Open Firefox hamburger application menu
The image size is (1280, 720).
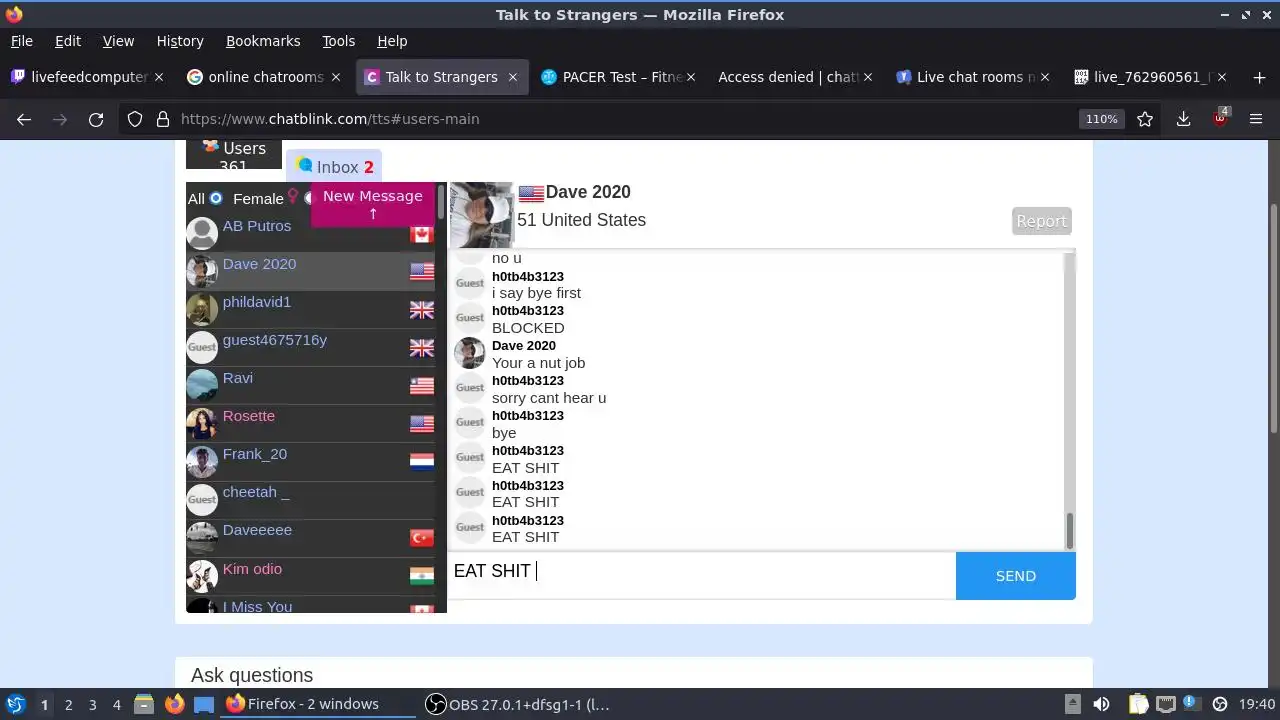(1256, 119)
